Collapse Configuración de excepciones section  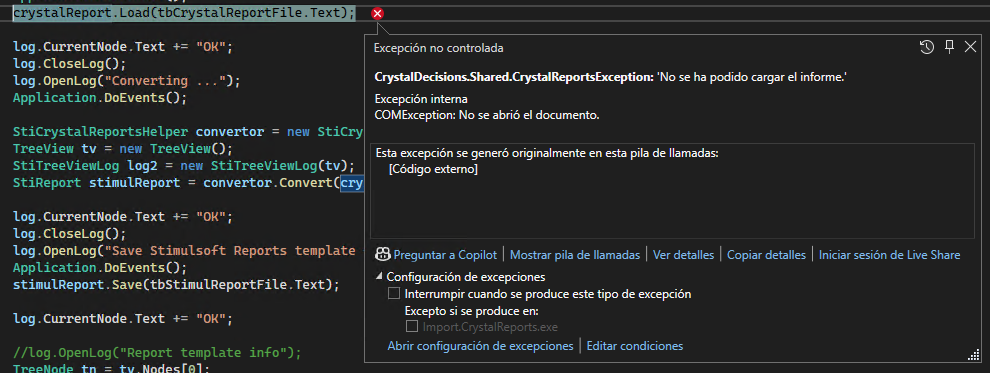pyautogui.click(x=379, y=276)
